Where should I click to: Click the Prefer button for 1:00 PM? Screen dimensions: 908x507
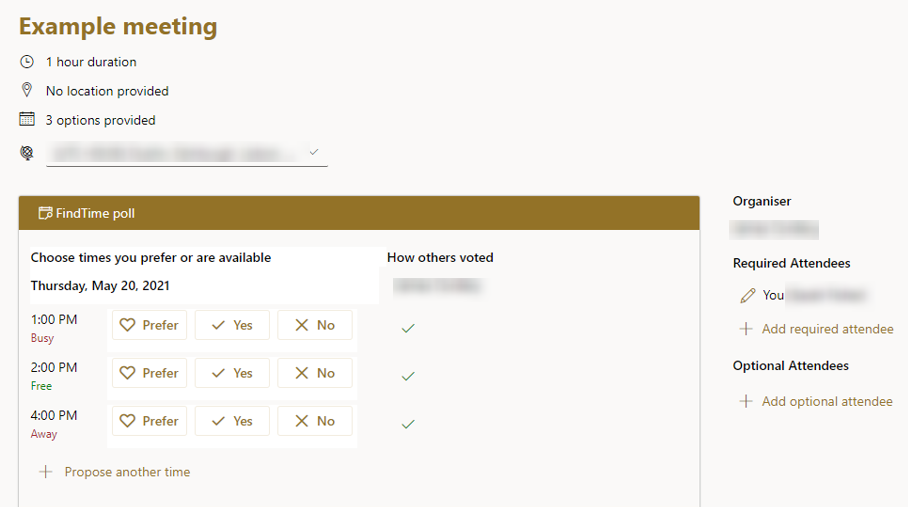pyautogui.click(x=149, y=325)
